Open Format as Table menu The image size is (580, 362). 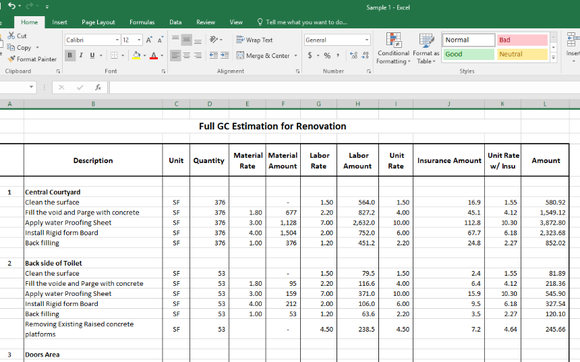click(x=426, y=48)
